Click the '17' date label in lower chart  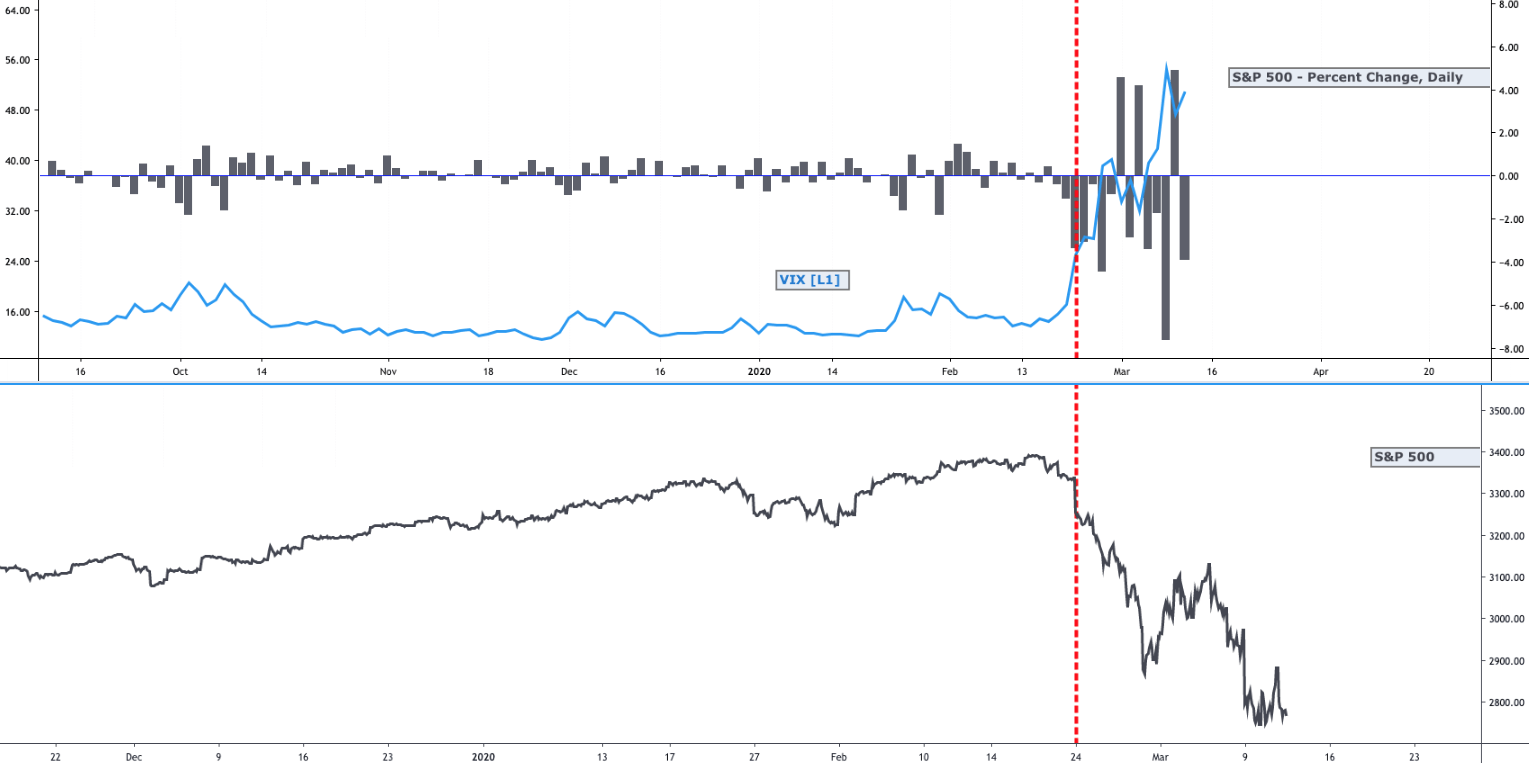click(671, 757)
